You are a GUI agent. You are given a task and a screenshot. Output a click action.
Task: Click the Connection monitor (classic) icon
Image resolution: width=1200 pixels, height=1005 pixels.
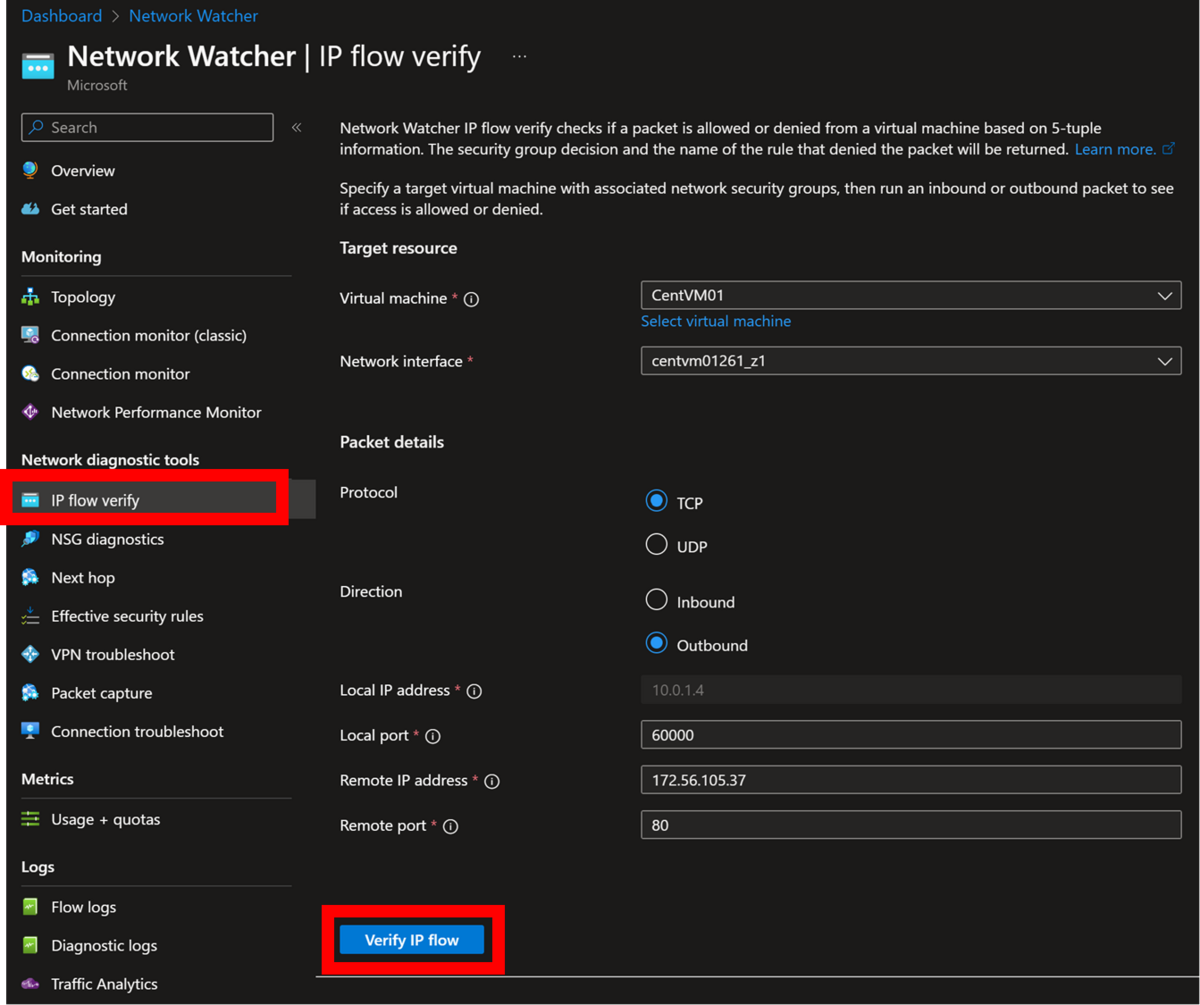coord(30,335)
